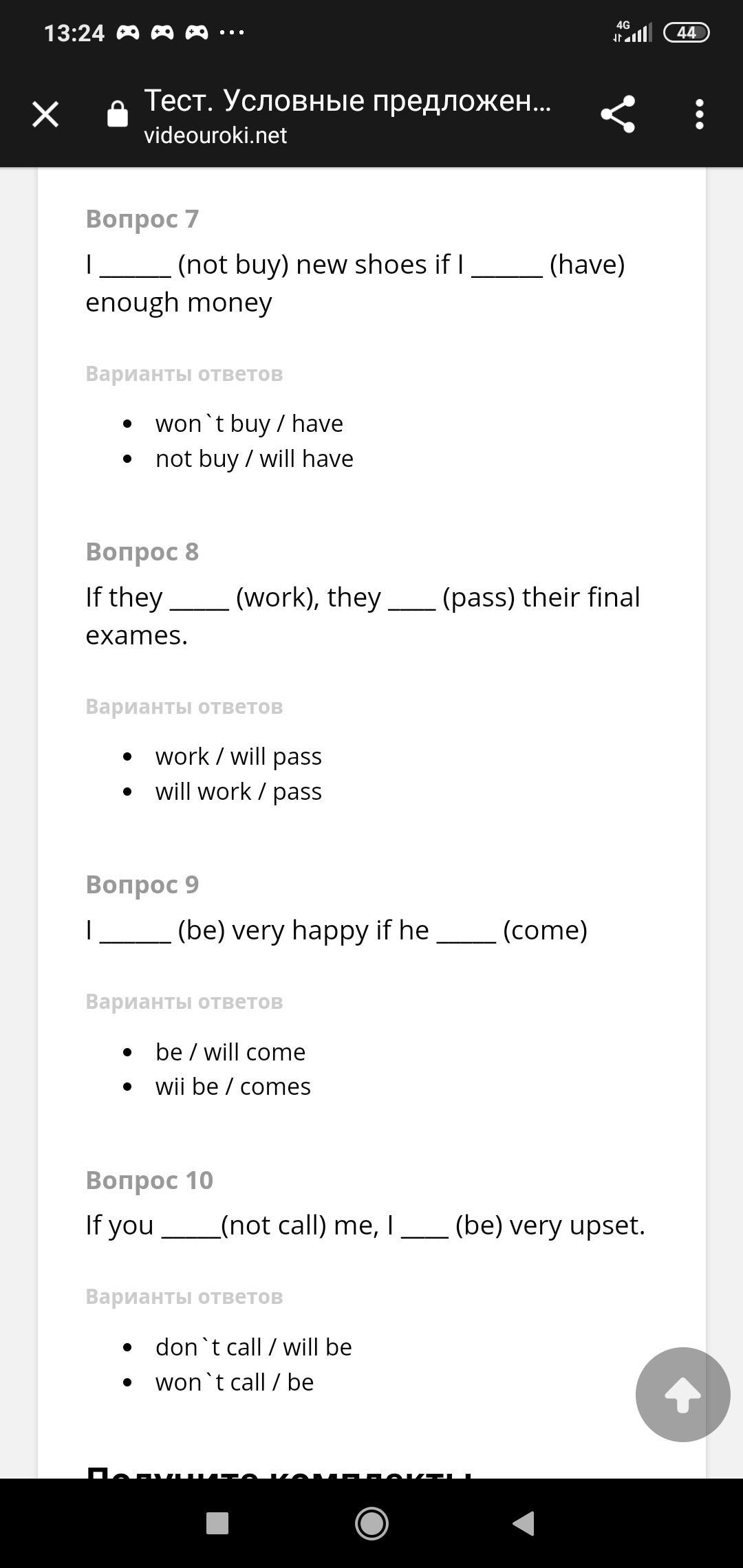Close the browser tab with X icon
Screen dimensions: 743x1568
[x=45, y=114]
